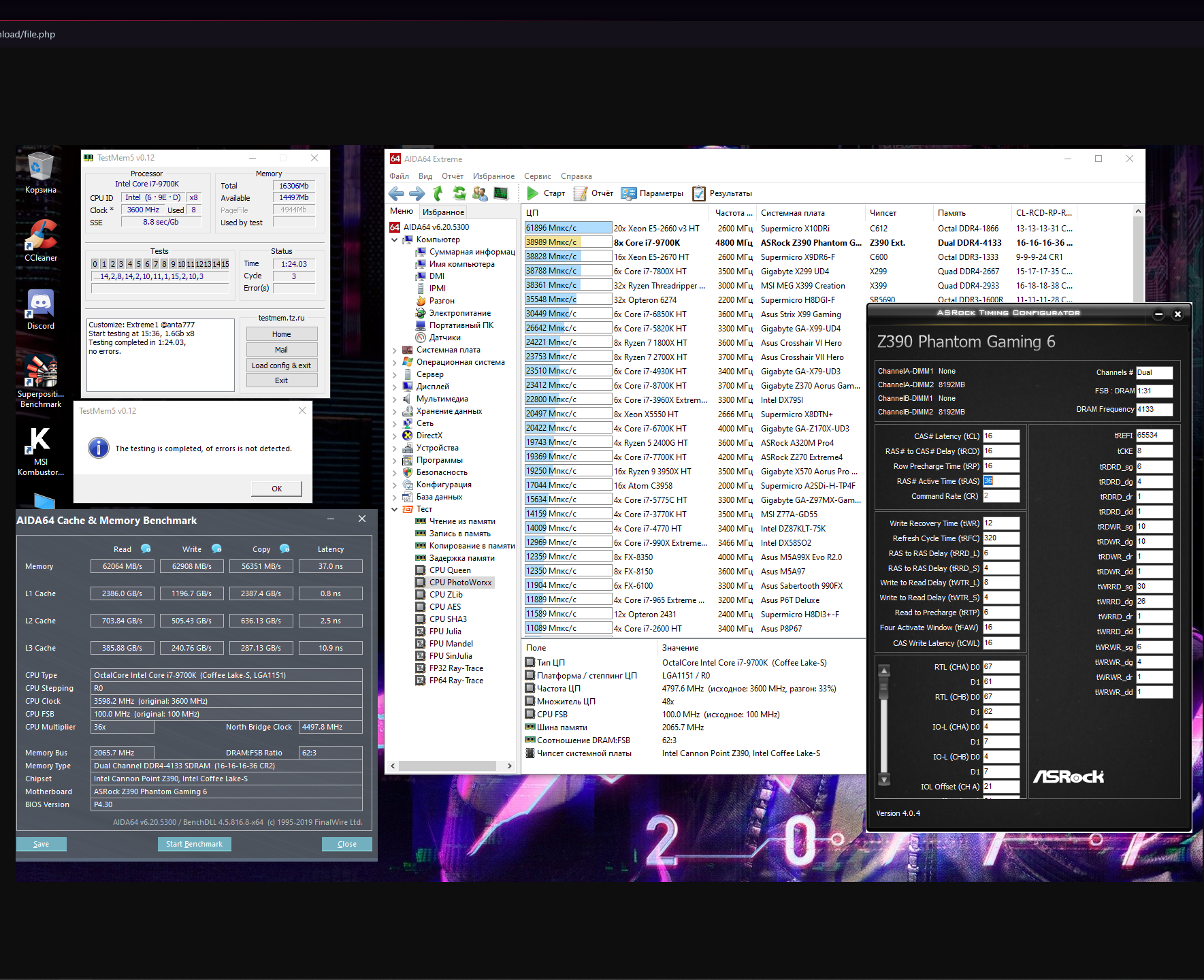This screenshot has width=1204, height=980.
Task: Click Load config & exit button
Action: tap(282, 365)
